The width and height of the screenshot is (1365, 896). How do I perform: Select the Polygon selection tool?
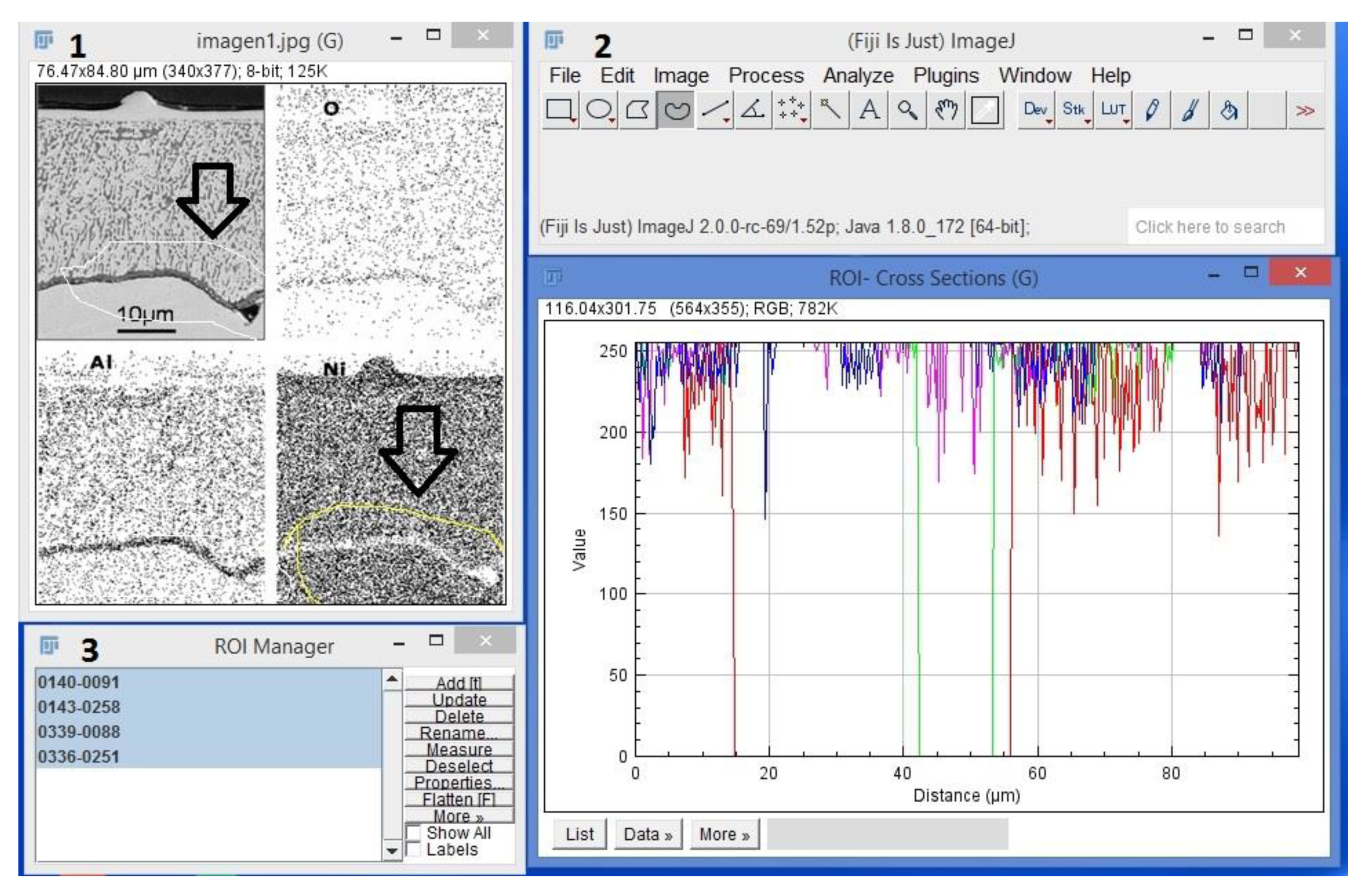(637, 109)
